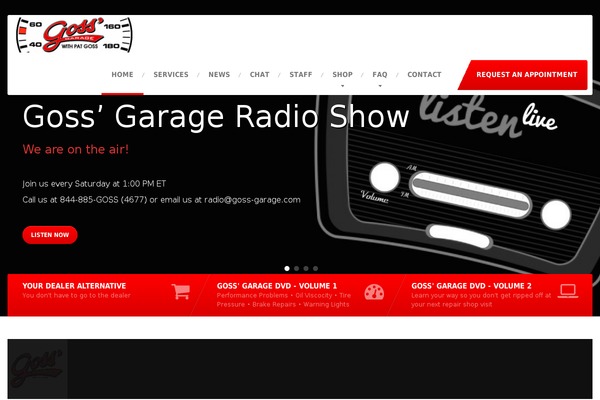Click the Saturday 1:00 PM ET schedule text

pos(94,184)
